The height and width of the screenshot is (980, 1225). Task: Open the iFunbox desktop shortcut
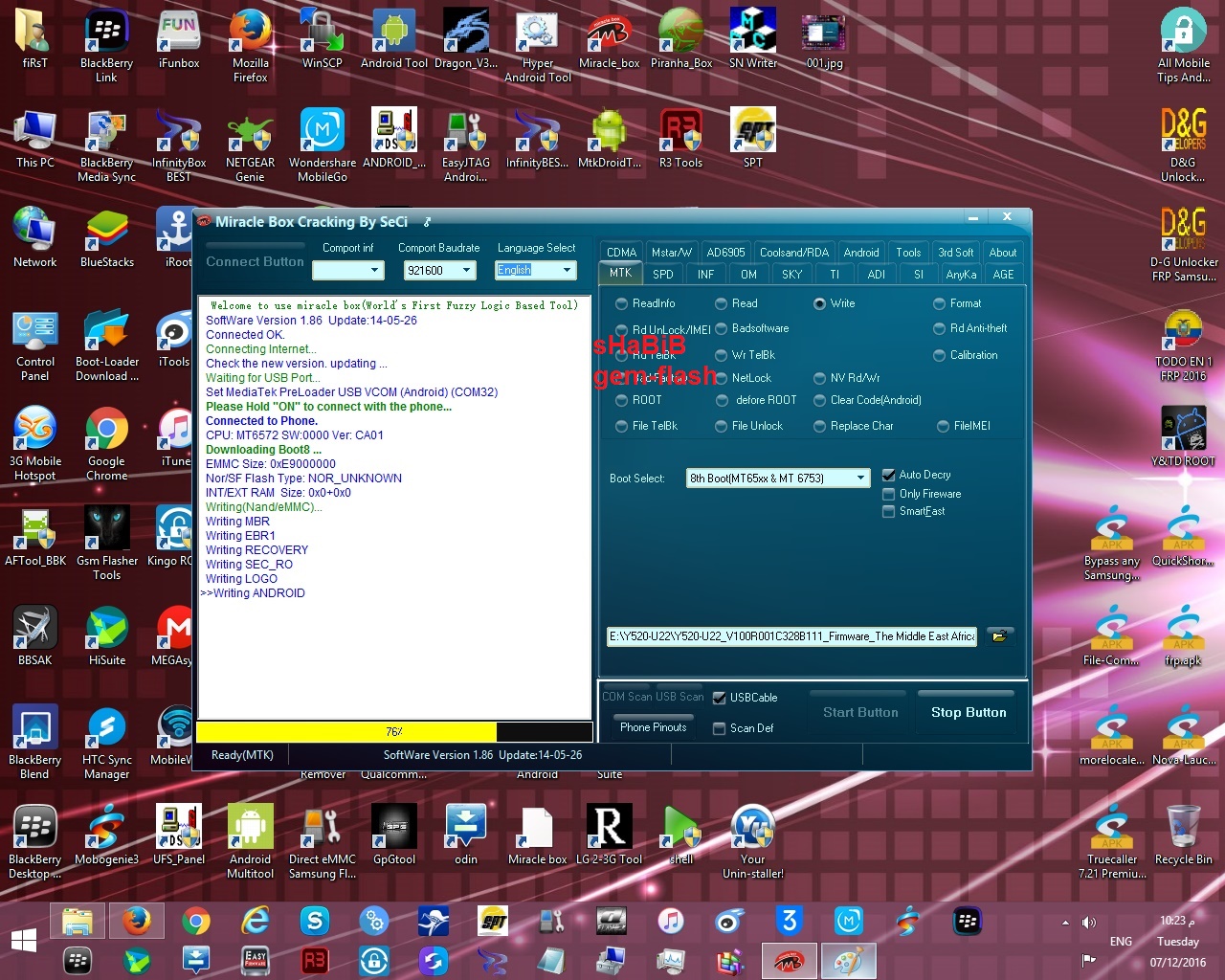click(179, 38)
